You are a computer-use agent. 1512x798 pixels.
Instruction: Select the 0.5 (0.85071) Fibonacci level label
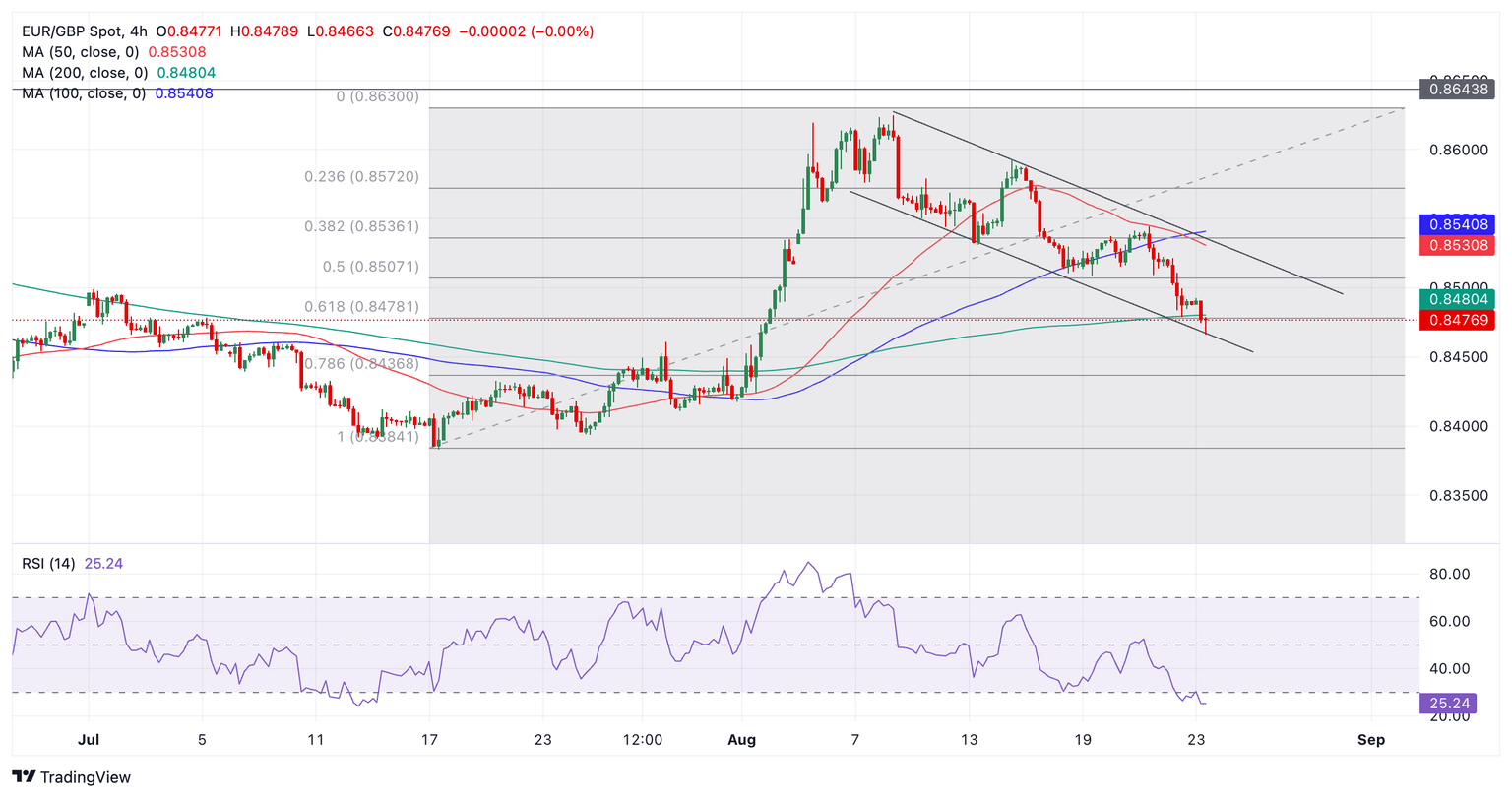(x=370, y=267)
